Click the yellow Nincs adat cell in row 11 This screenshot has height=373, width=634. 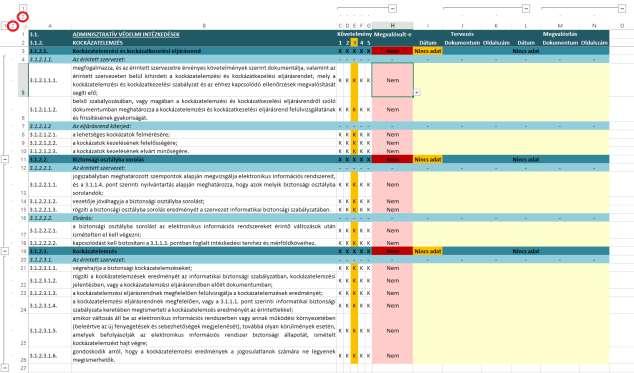click(428, 159)
